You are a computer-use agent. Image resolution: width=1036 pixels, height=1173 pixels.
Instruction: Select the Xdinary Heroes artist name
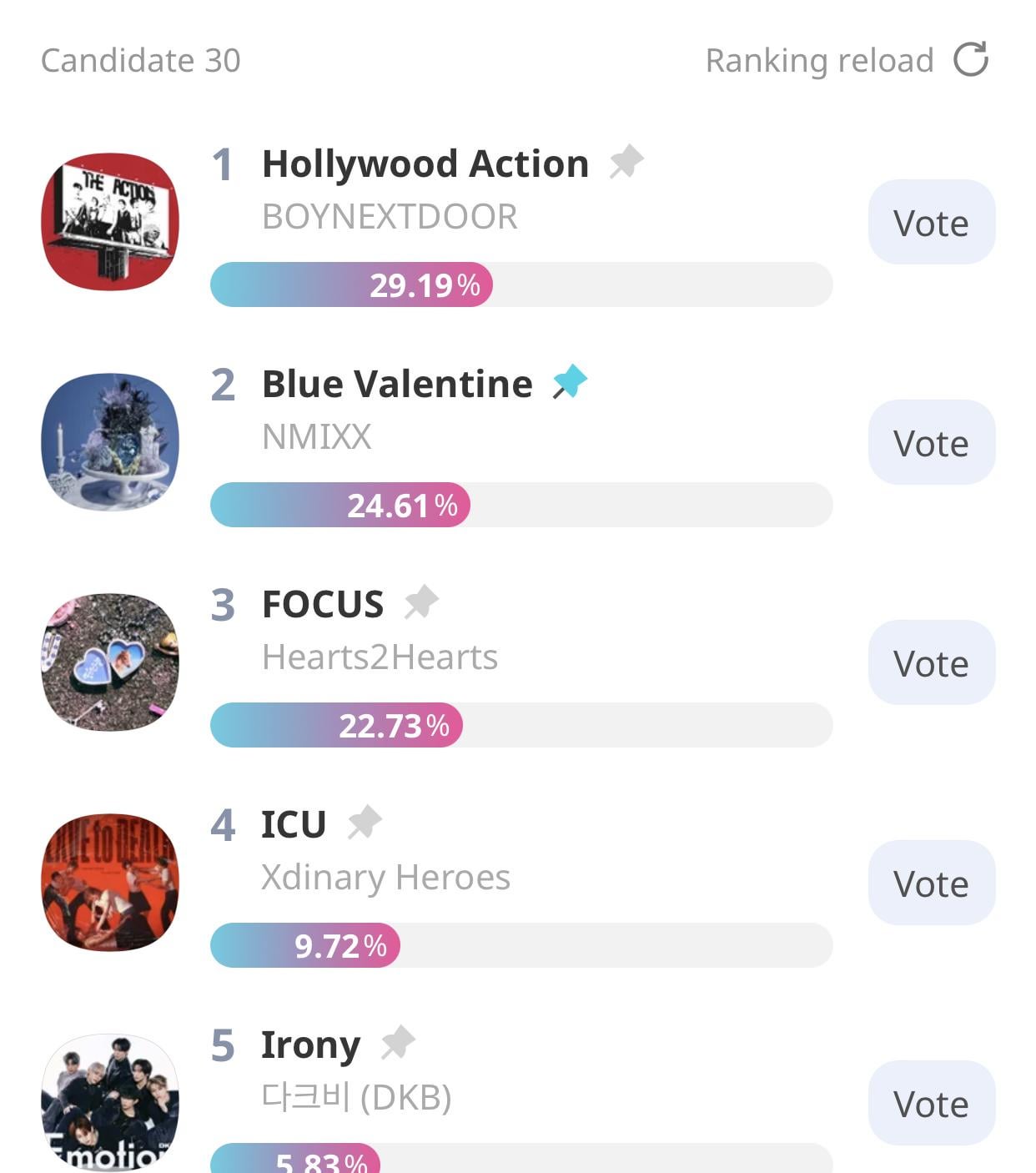pyautogui.click(x=385, y=878)
